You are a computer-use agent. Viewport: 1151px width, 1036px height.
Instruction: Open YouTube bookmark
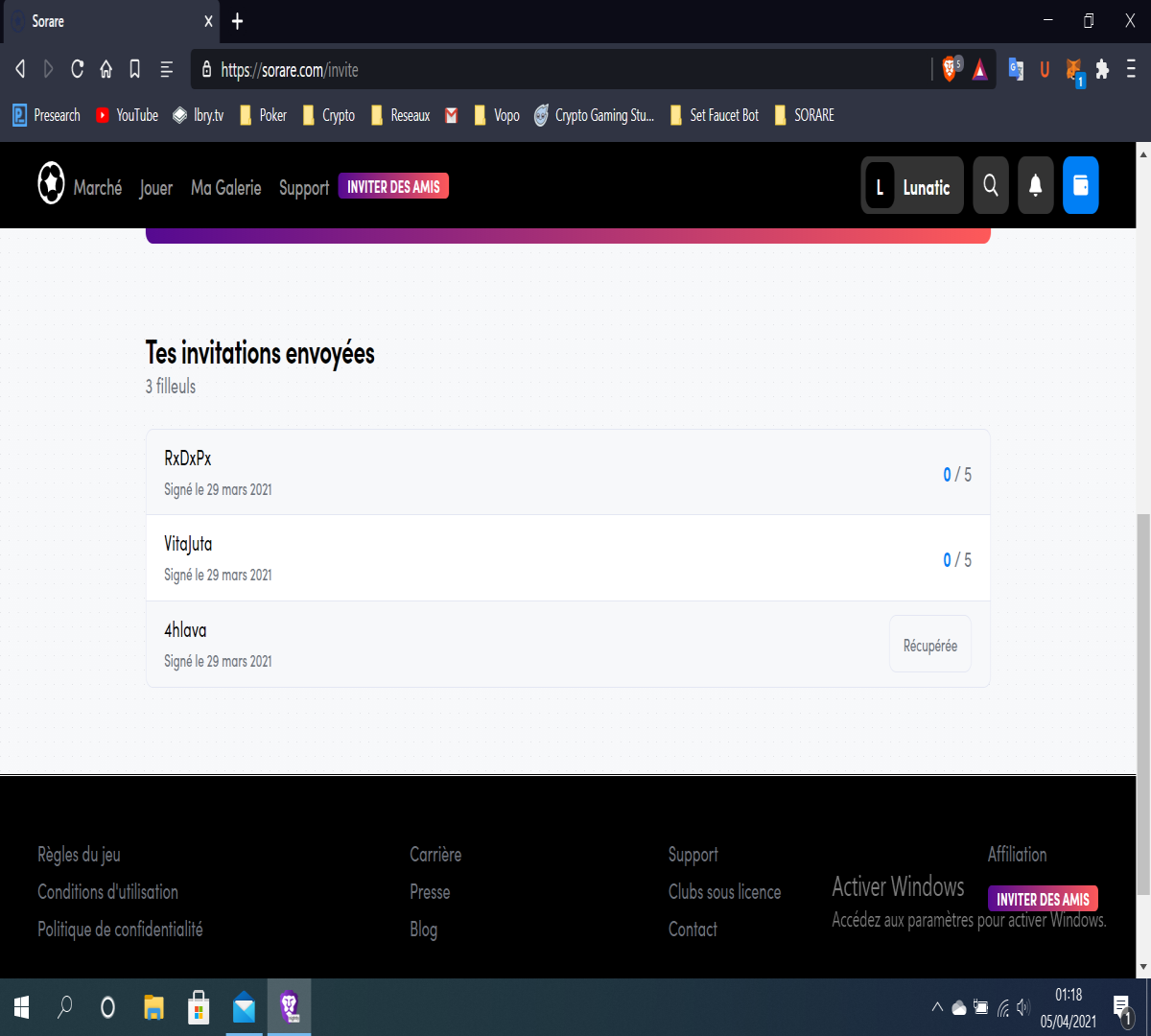point(127,115)
